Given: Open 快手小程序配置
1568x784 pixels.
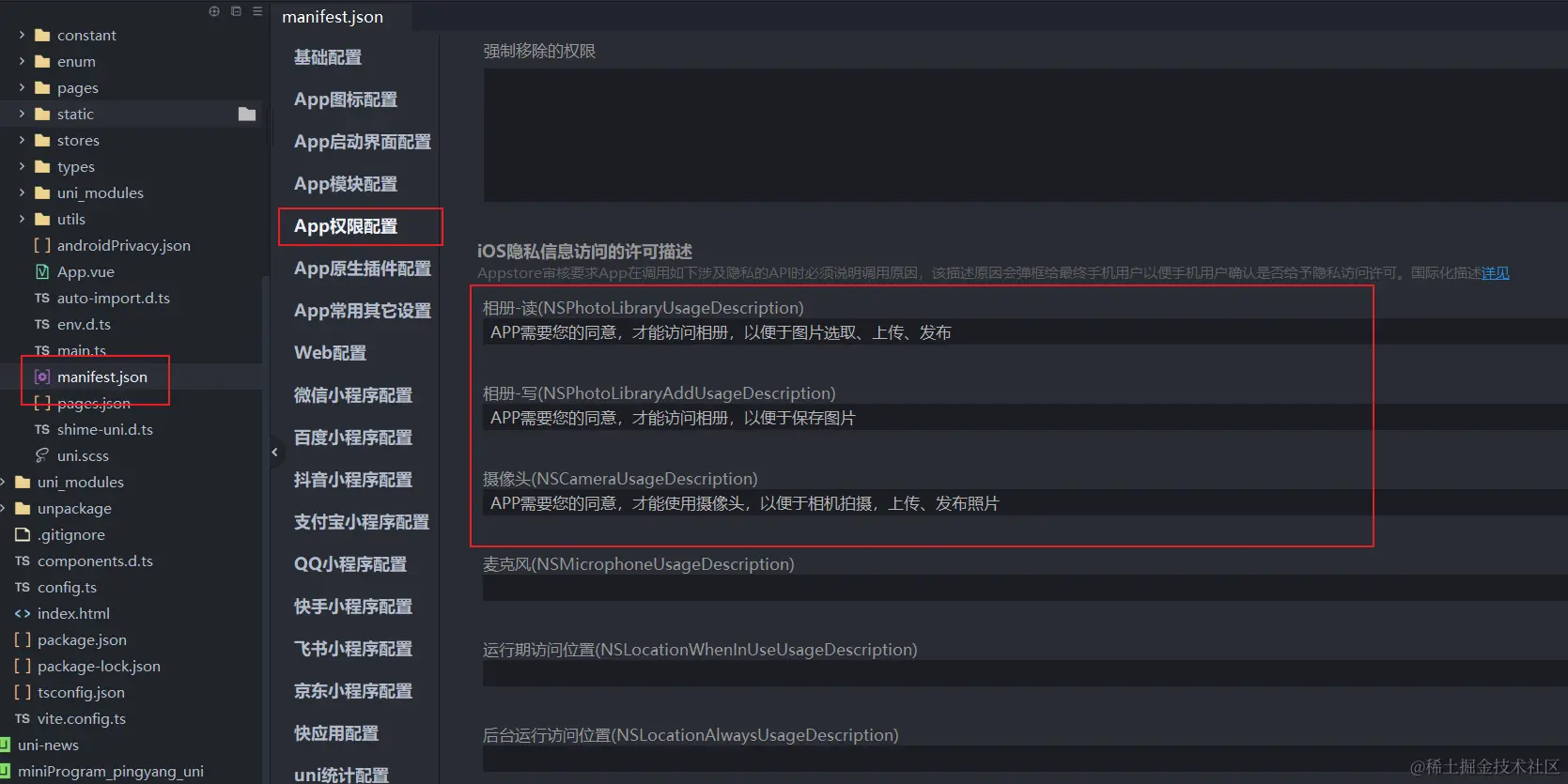Looking at the screenshot, I should point(353,607).
